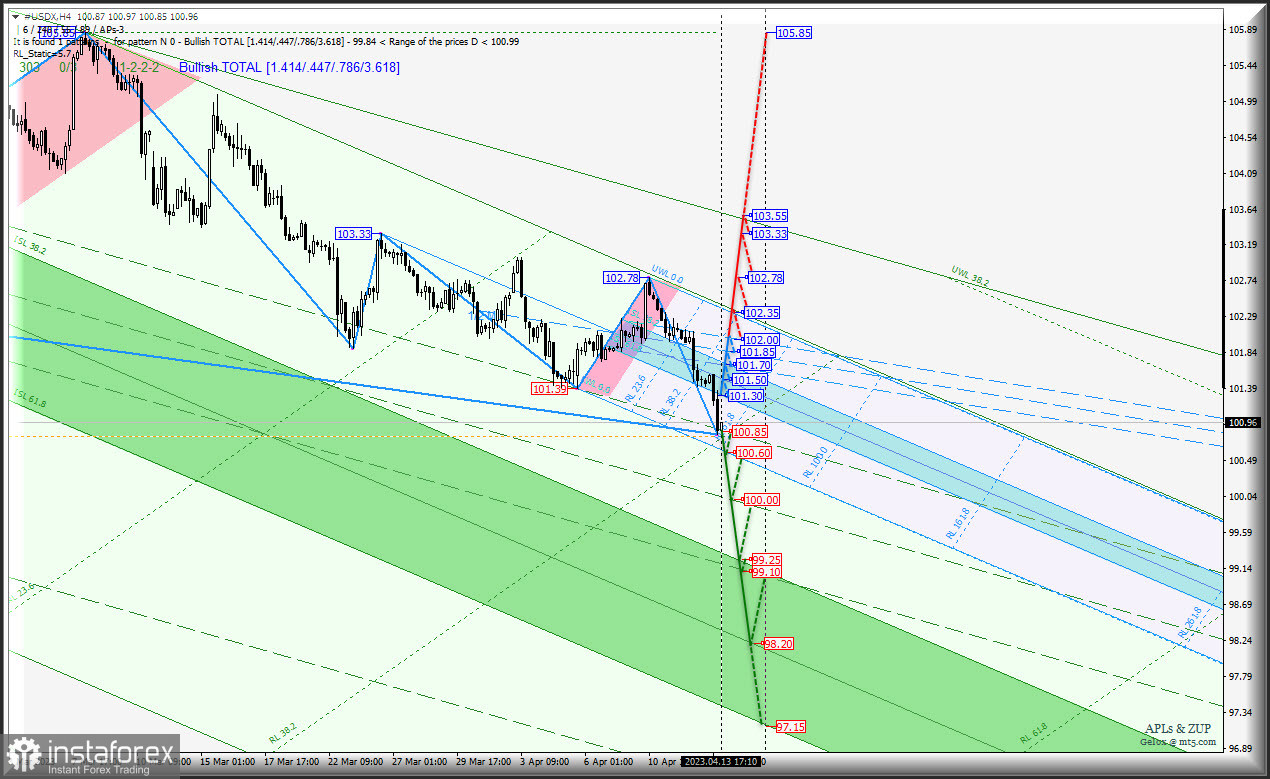1270x779 pixels.
Task: Click 105.44 on the price scale
Action: (x=1243, y=66)
